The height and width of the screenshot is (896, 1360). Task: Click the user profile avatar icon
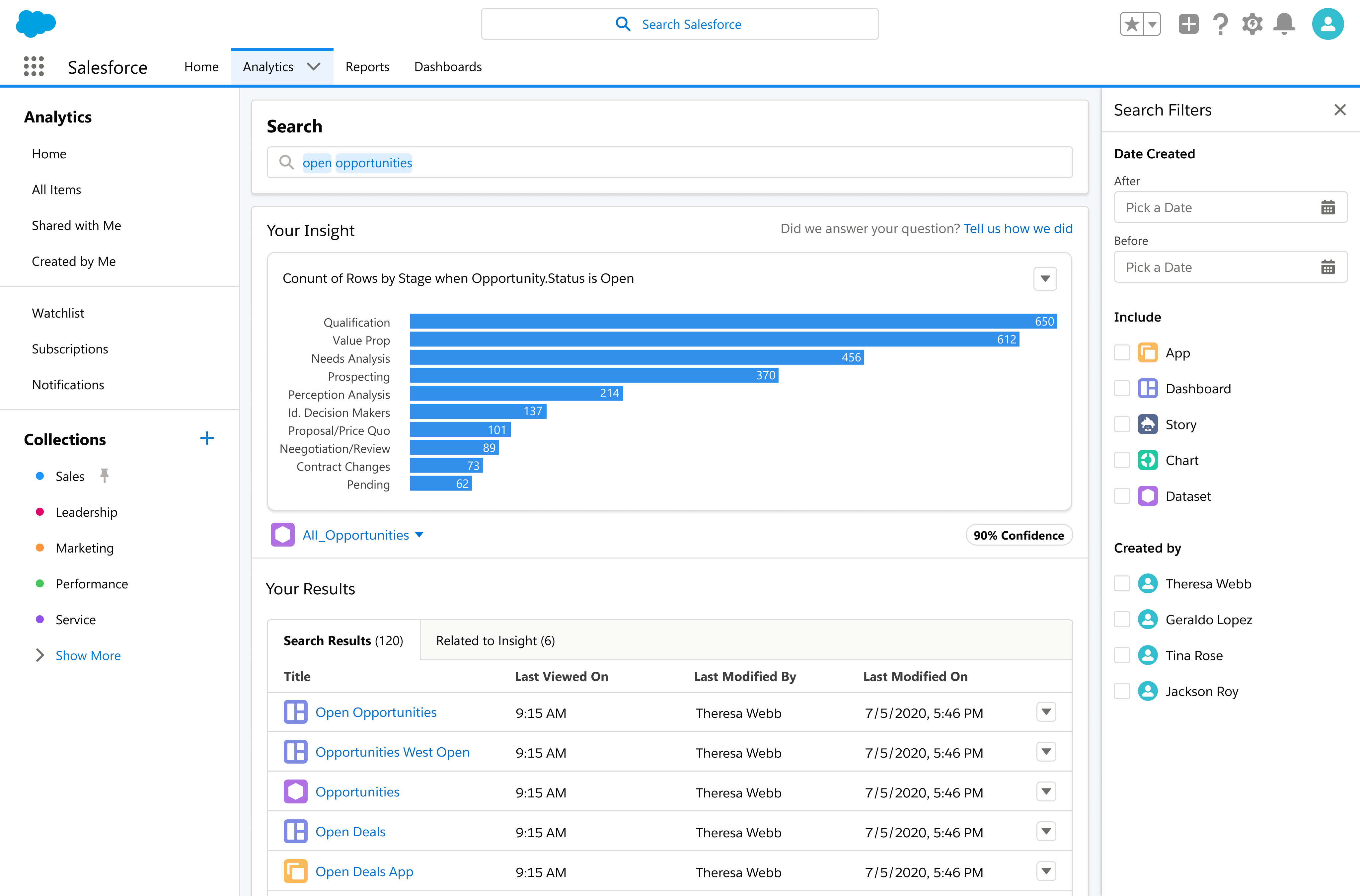[x=1327, y=24]
